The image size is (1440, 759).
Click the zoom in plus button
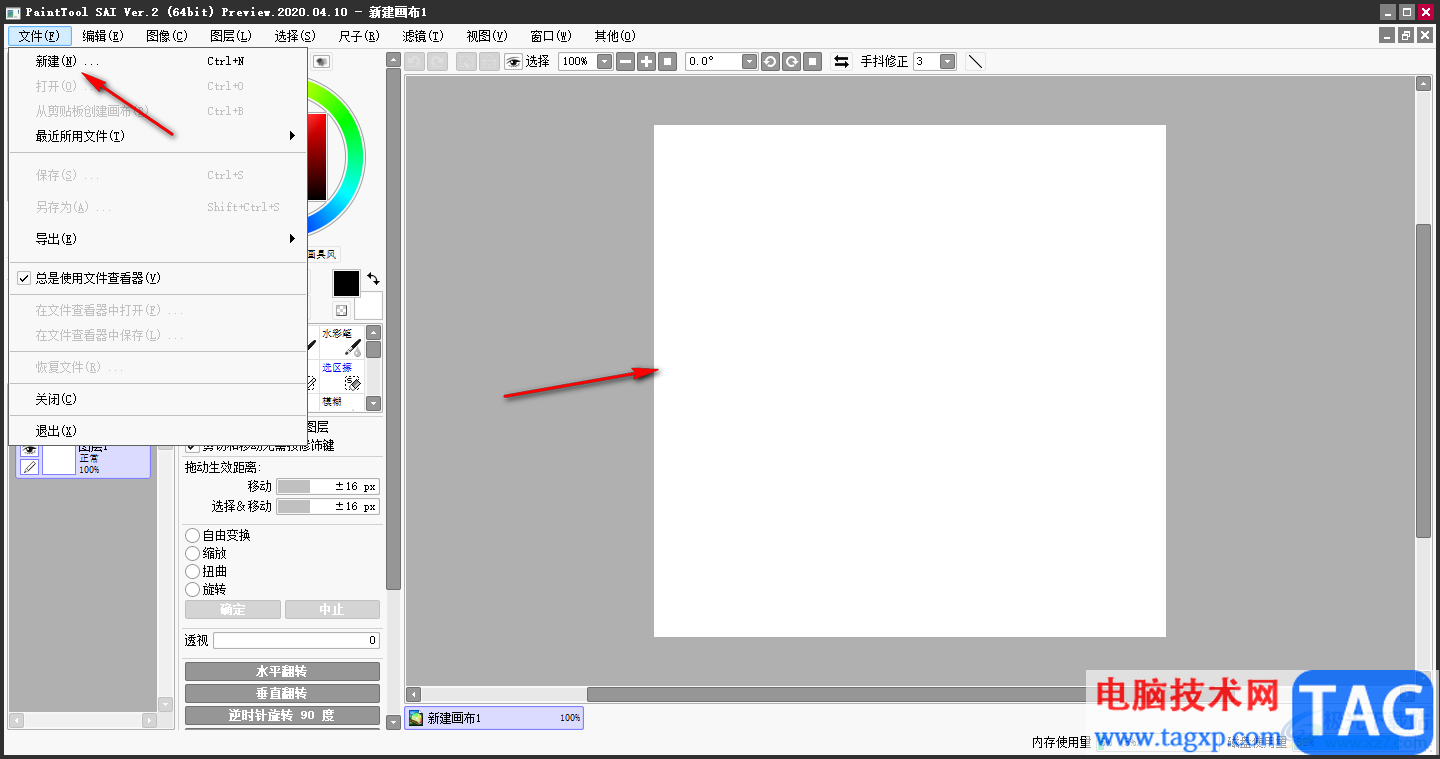point(647,61)
